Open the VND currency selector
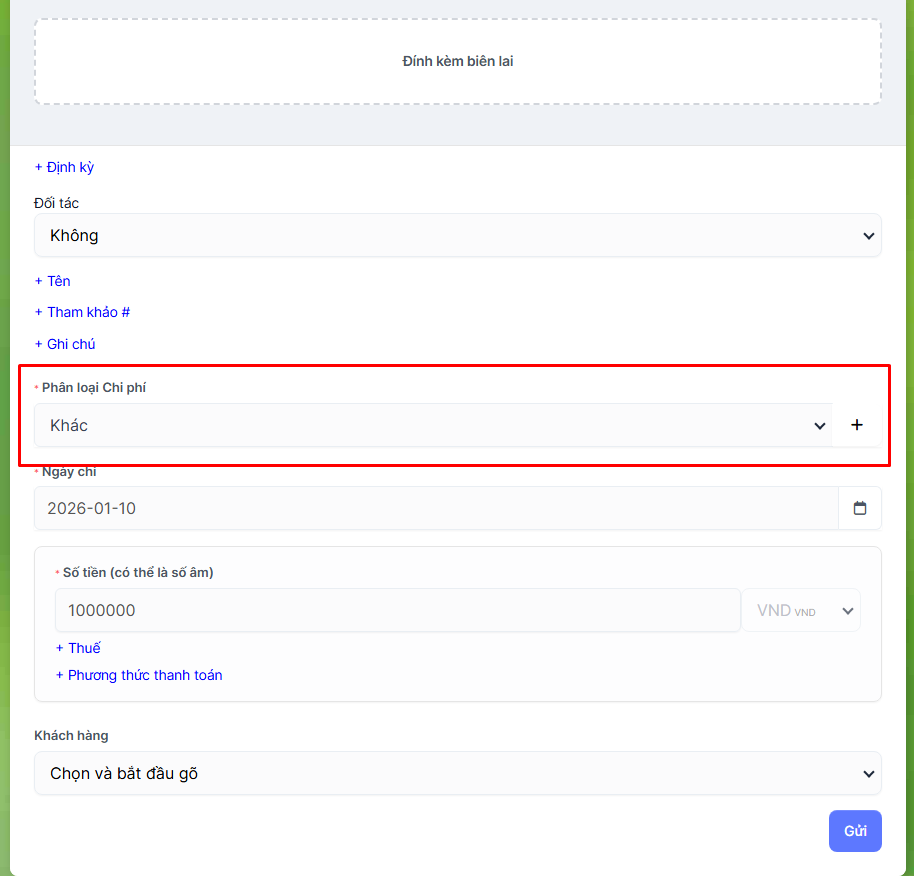This screenshot has width=914, height=876. [801, 610]
